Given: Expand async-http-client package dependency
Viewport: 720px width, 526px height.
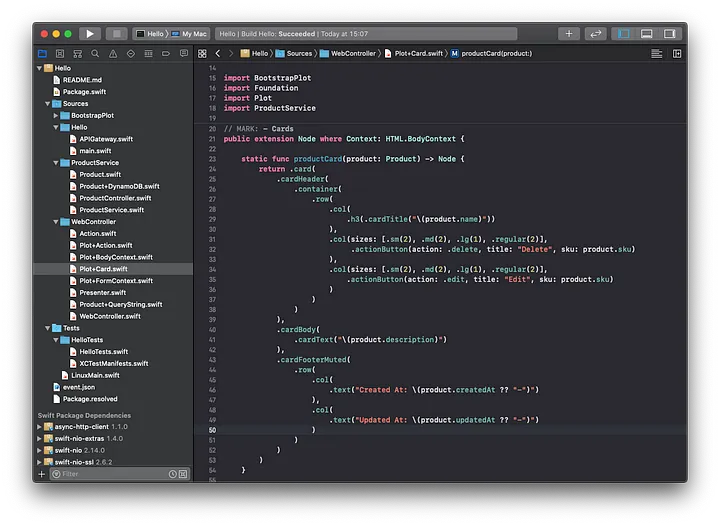Looking at the screenshot, I should click(x=39, y=427).
